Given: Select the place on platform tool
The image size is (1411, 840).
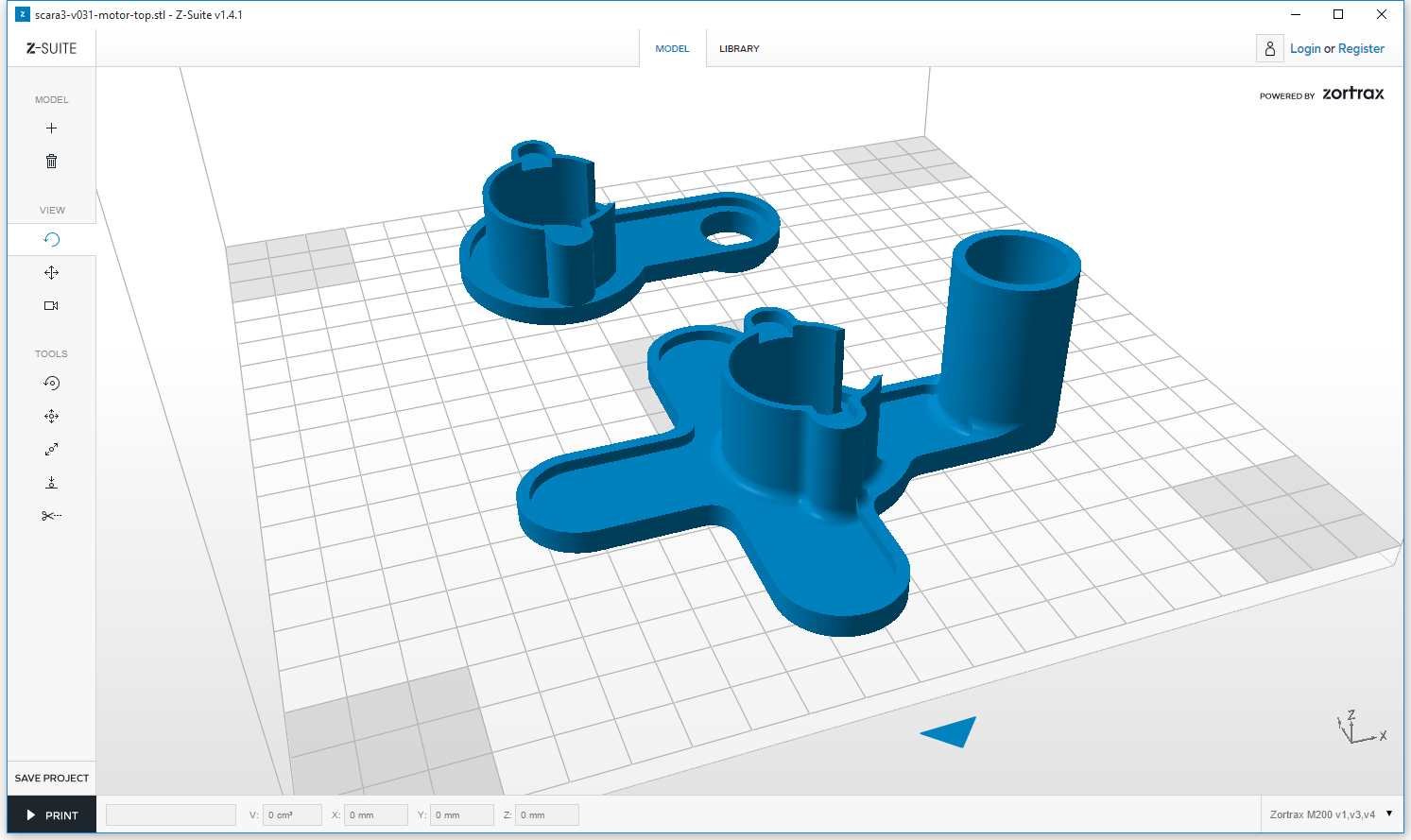Looking at the screenshot, I should 51,483.
